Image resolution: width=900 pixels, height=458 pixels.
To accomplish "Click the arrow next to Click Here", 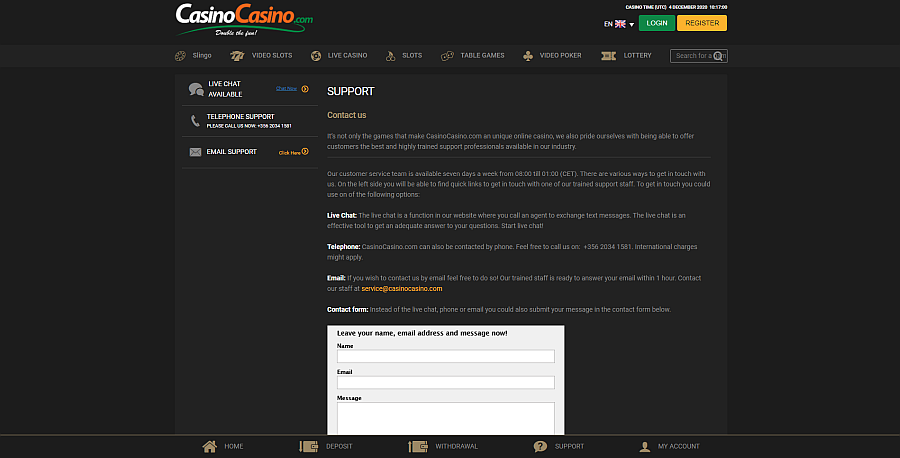I will click(305, 152).
